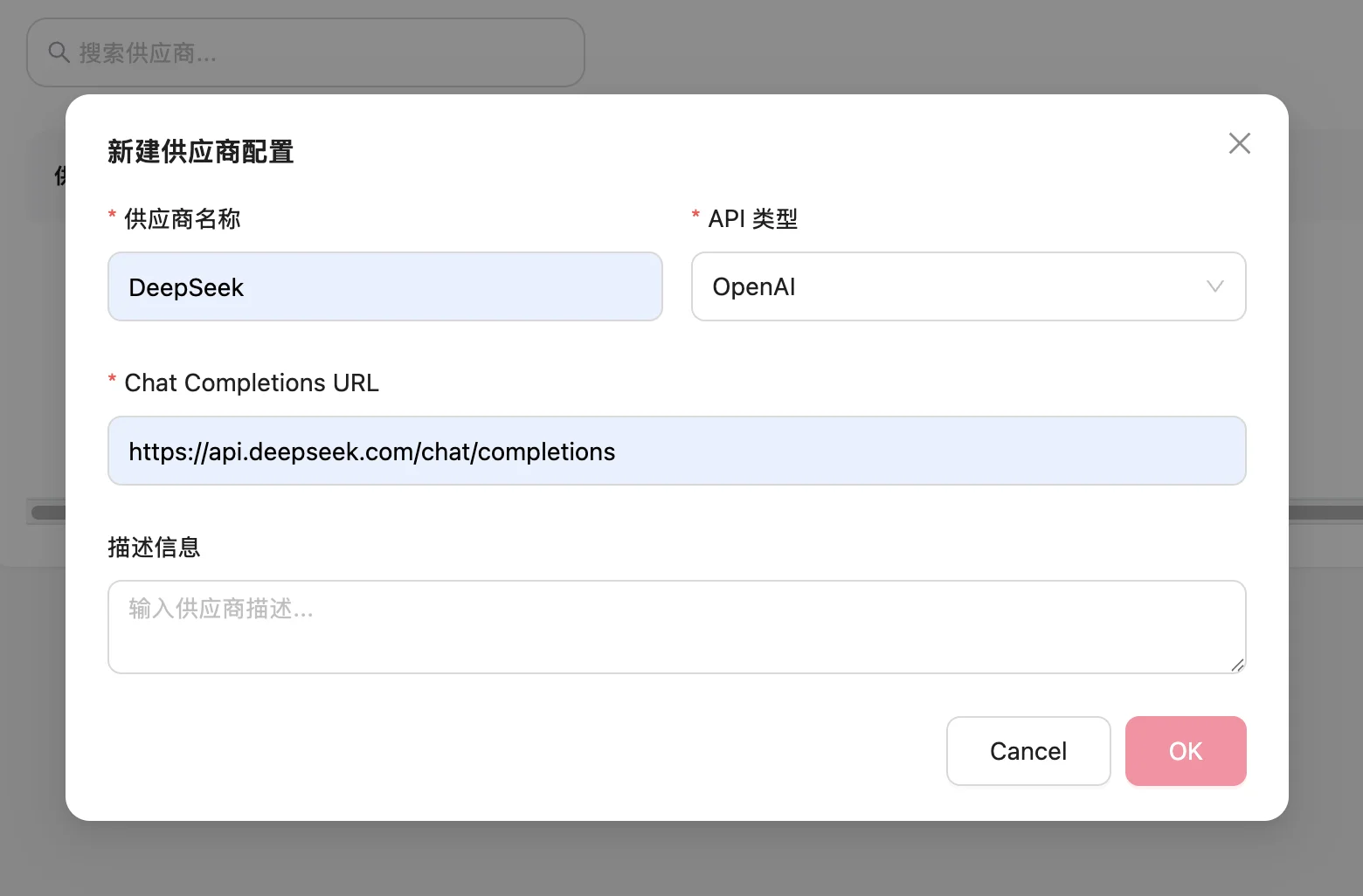Click the horizontal scrollbar right of the dialog
Viewport: 1363px width, 896px height.
pyautogui.click(x=1325, y=512)
